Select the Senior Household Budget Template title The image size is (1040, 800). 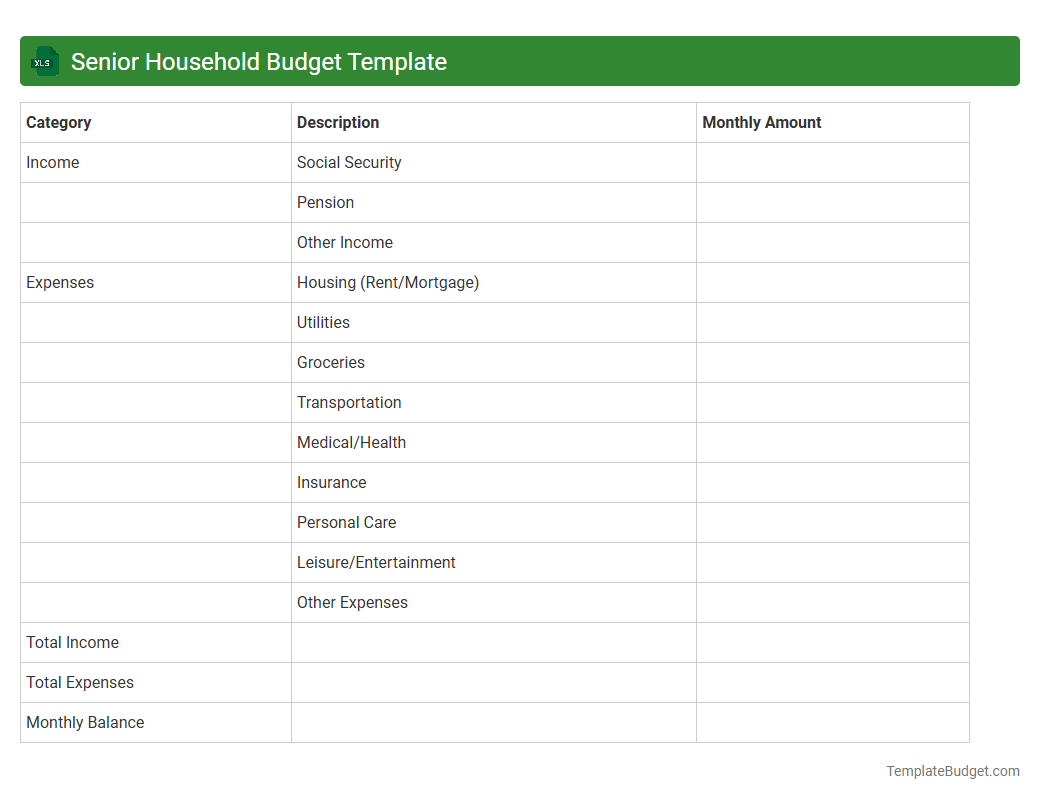pyautogui.click(x=258, y=61)
